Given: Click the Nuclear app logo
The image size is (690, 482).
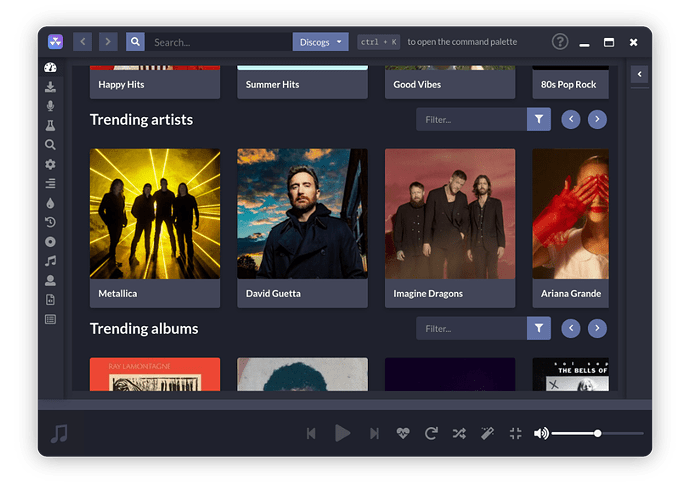Looking at the screenshot, I should 55,42.
